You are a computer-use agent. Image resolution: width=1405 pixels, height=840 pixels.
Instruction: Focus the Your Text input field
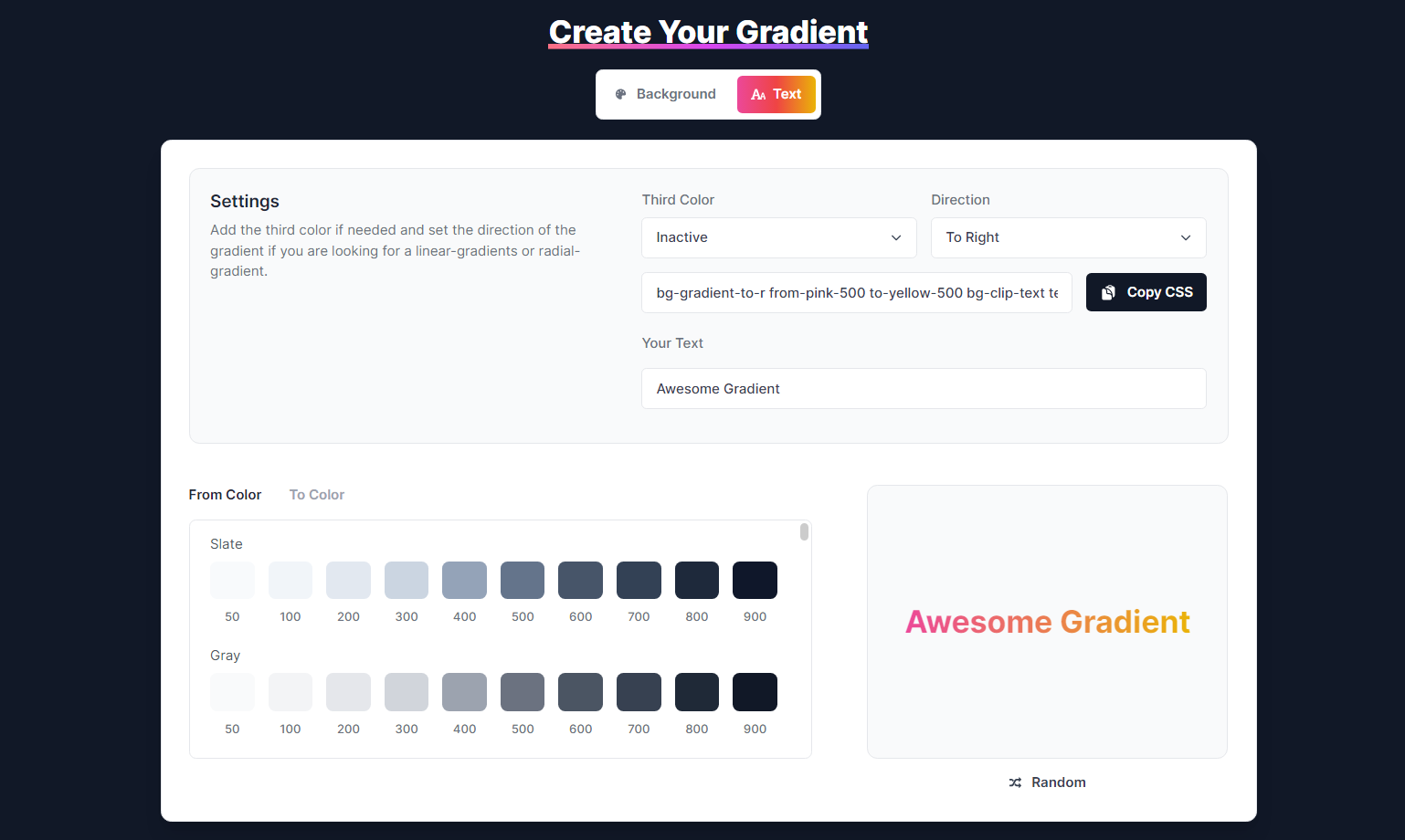pos(924,389)
